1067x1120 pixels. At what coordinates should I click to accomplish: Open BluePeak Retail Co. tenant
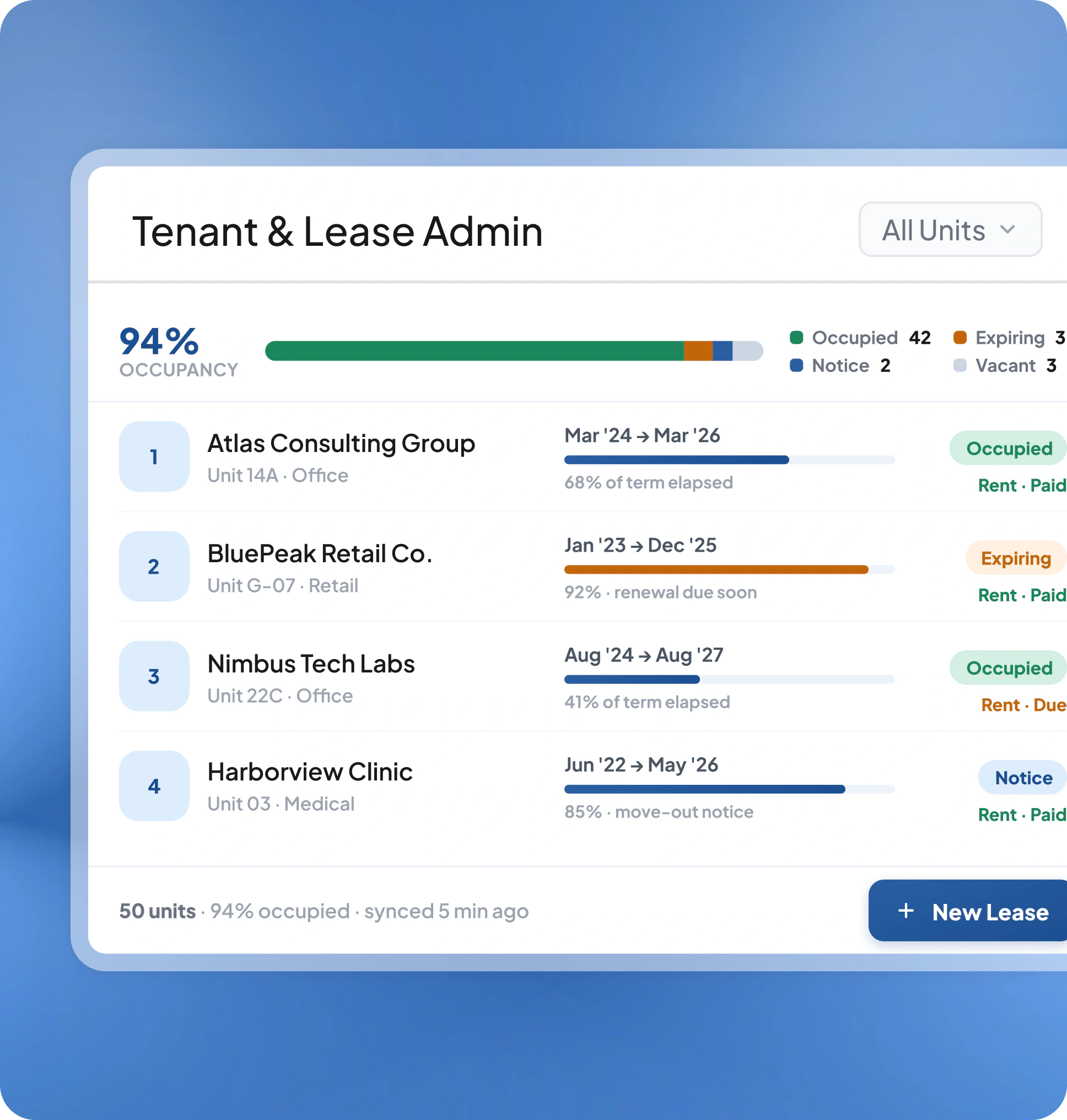(x=320, y=553)
